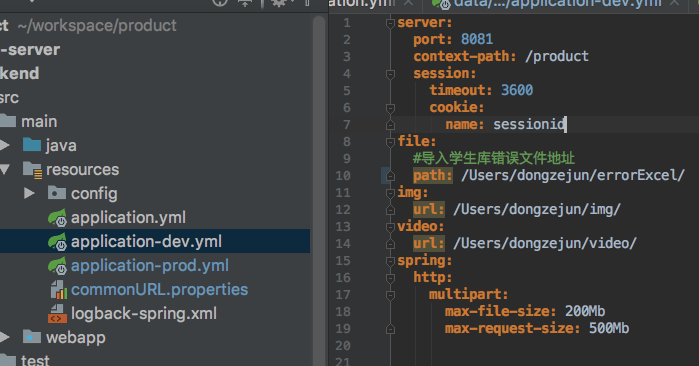This screenshot has height=366, width=699.
Task: Click the resources folder icon
Action: (x=33, y=170)
